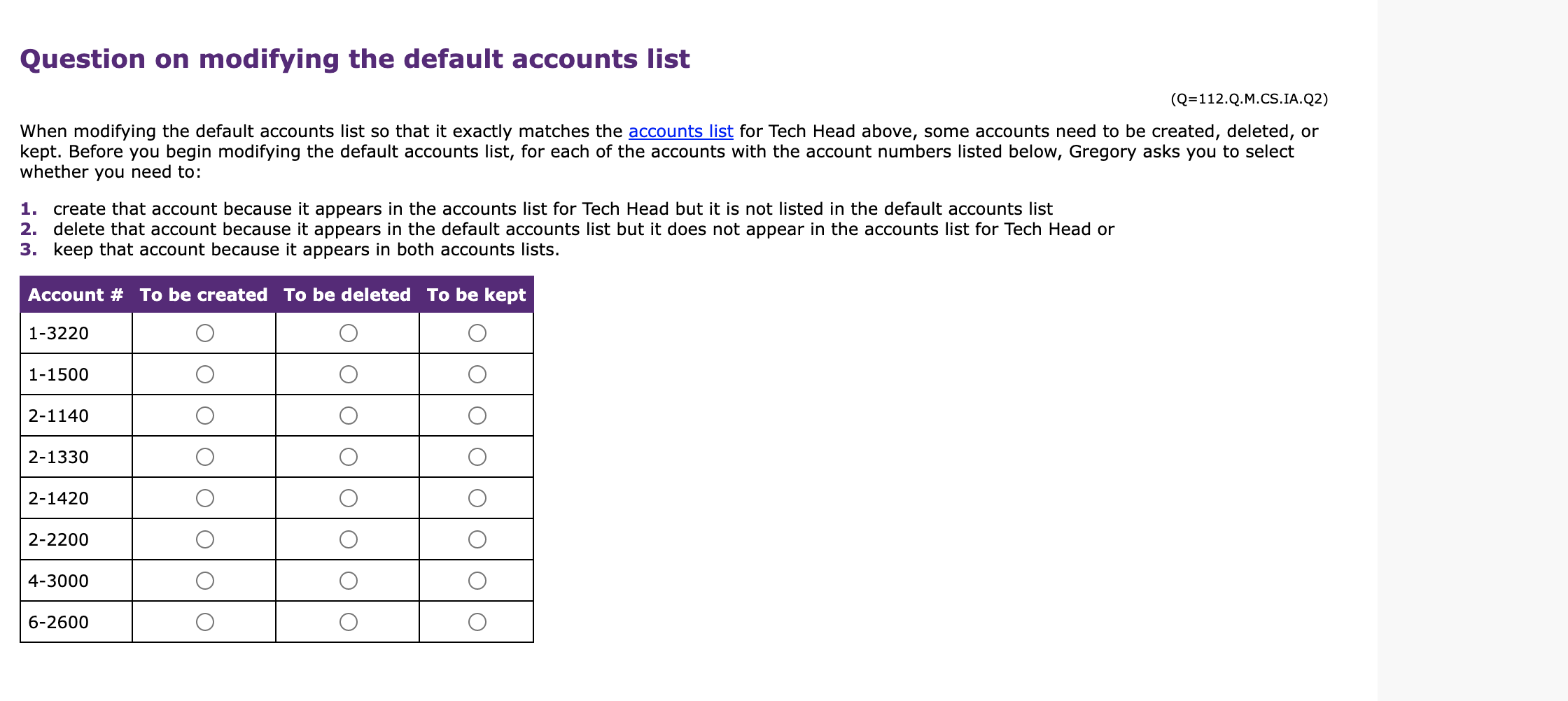Mark account 1-1500 as "To be kept"
Viewport: 1568px width, 701px height.
click(477, 374)
